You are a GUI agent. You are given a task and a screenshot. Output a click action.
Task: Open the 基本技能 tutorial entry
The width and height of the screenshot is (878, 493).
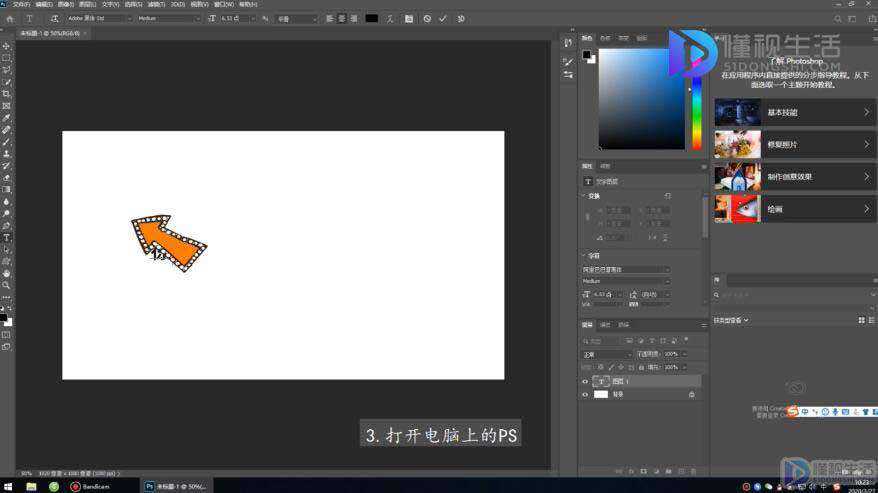click(x=794, y=113)
